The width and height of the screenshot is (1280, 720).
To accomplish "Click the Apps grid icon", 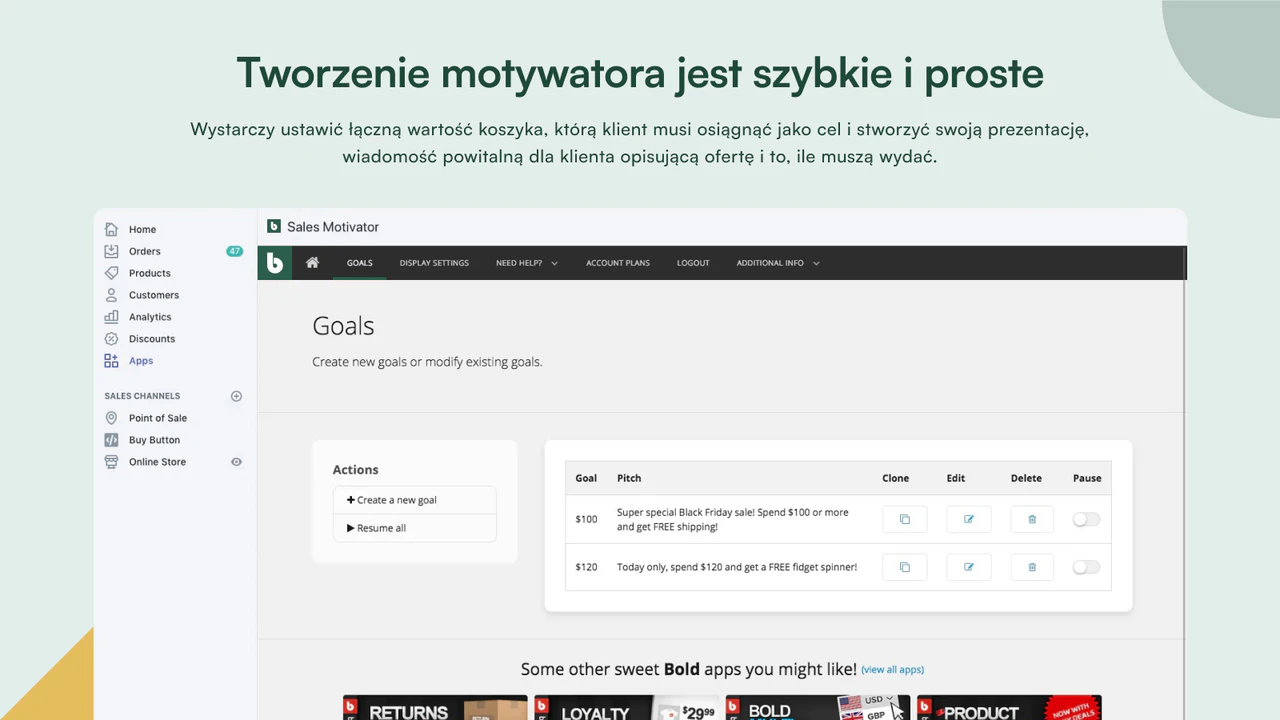I will pyautogui.click(x=111, y=361).
